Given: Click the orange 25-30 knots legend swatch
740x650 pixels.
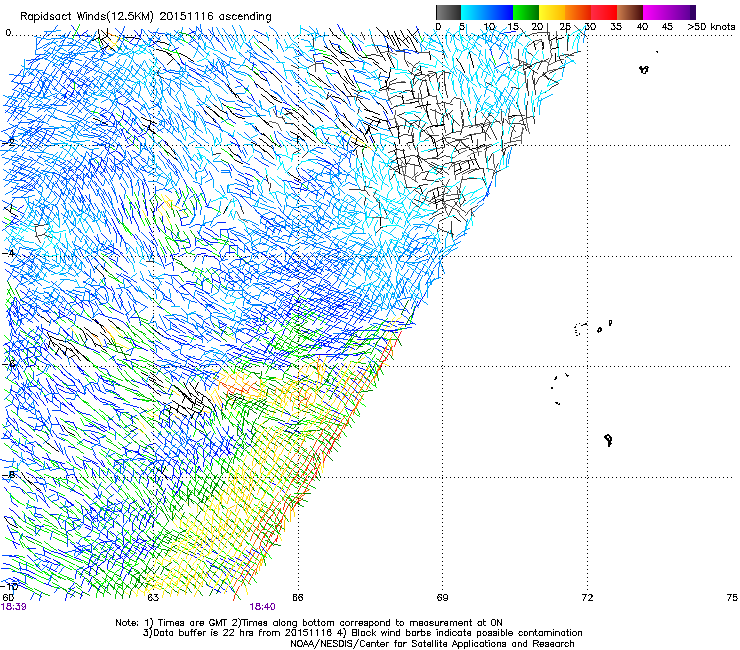Looking at the screenshot, I should (578, 12).
